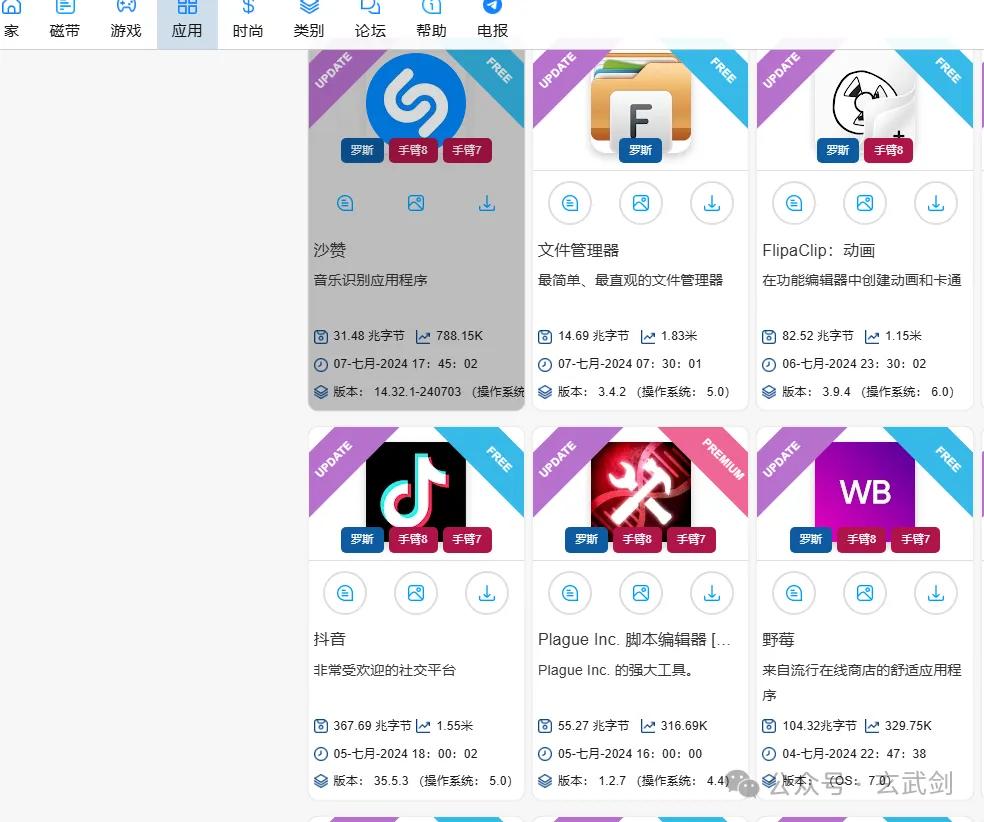This screenshot has width=984, height=822.
Task: View screenshots icon for Plague Inc. 脚本编辑器
Action: click(641, 593)
